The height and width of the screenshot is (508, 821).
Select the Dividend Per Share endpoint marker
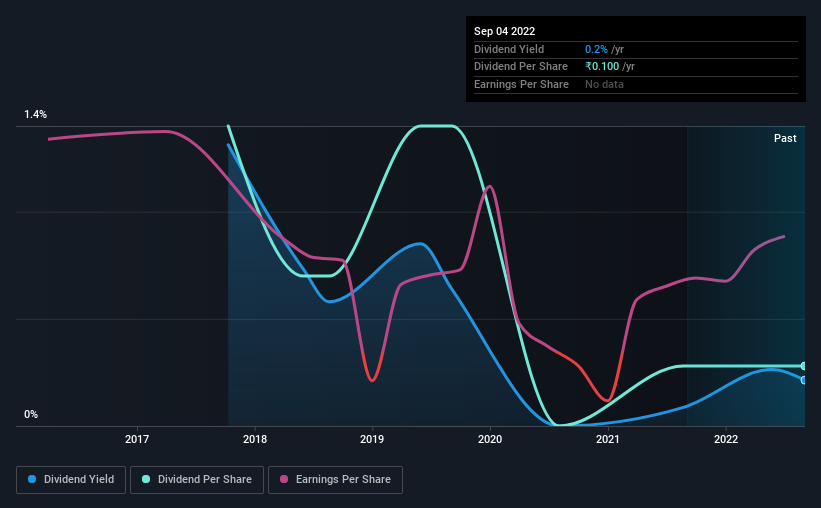[x=803, y=366]
